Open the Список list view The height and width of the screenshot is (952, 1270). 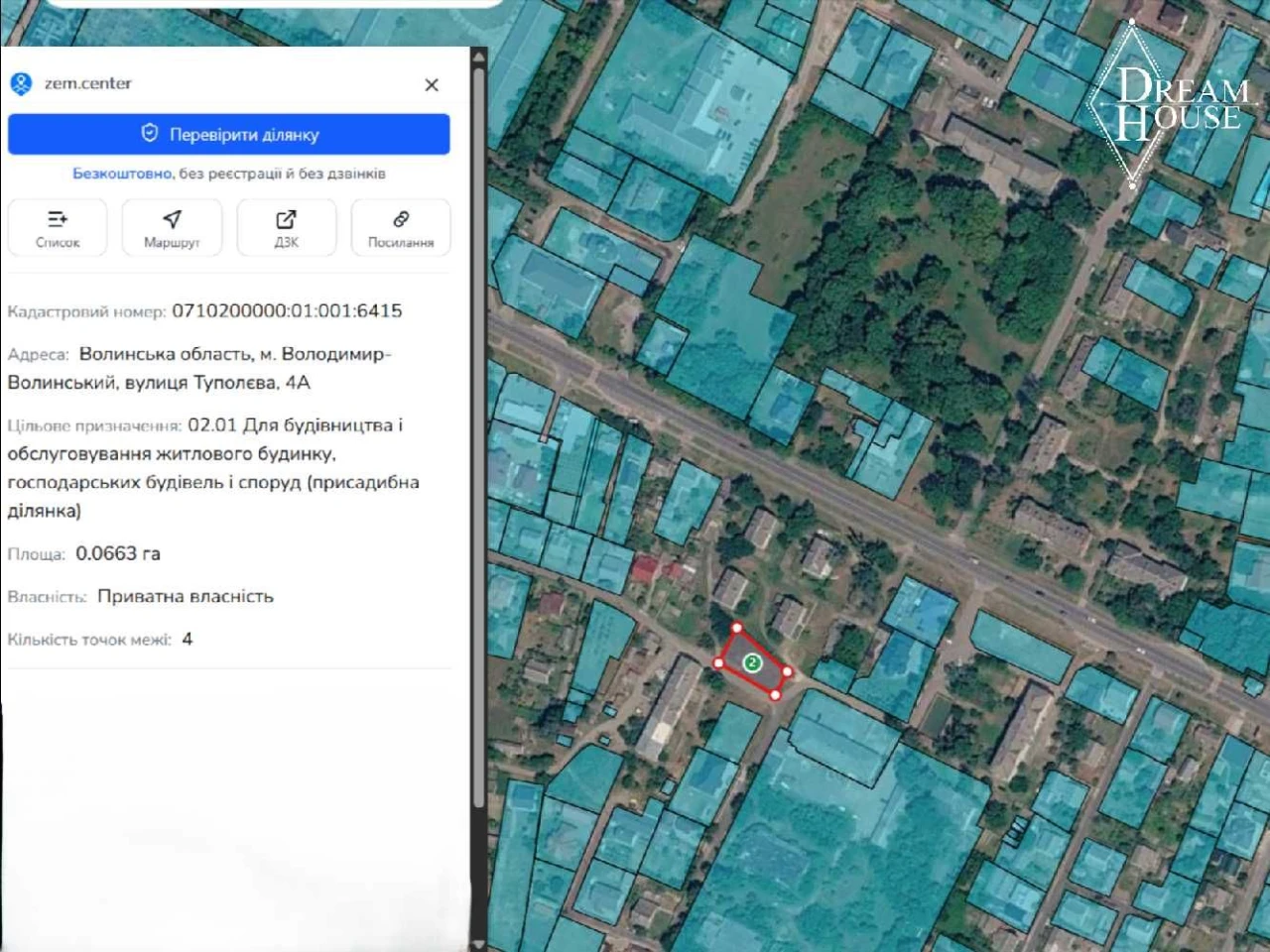coord(58,228)
